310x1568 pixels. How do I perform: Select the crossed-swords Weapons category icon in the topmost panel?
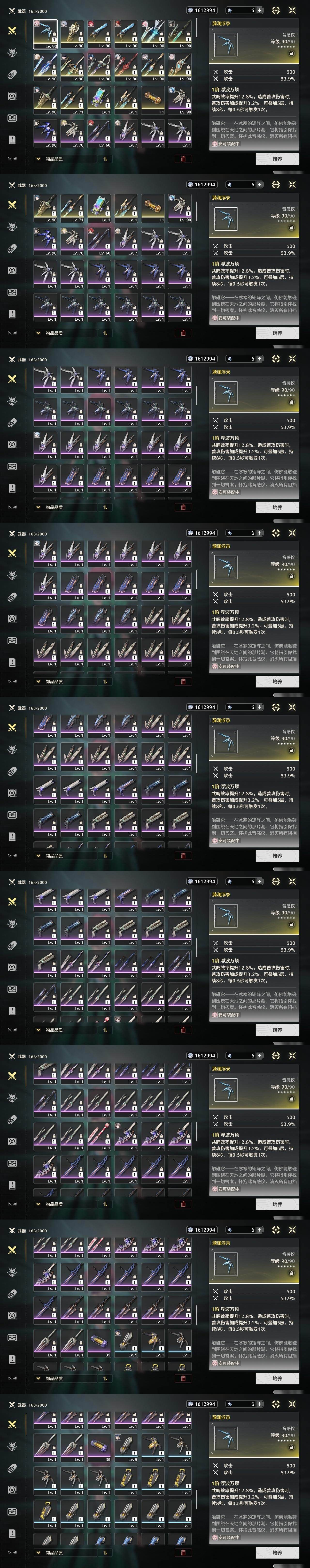pos(12,30)
